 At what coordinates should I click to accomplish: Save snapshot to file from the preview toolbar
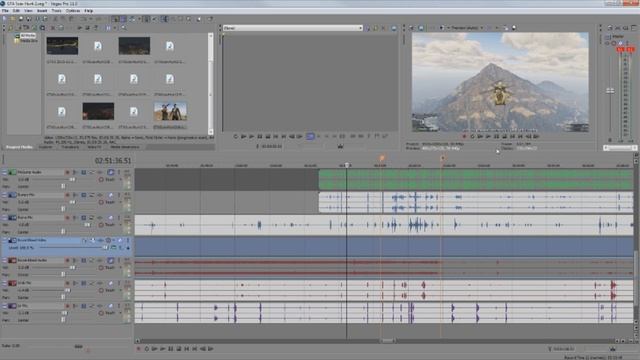click(x=514, y=28)
